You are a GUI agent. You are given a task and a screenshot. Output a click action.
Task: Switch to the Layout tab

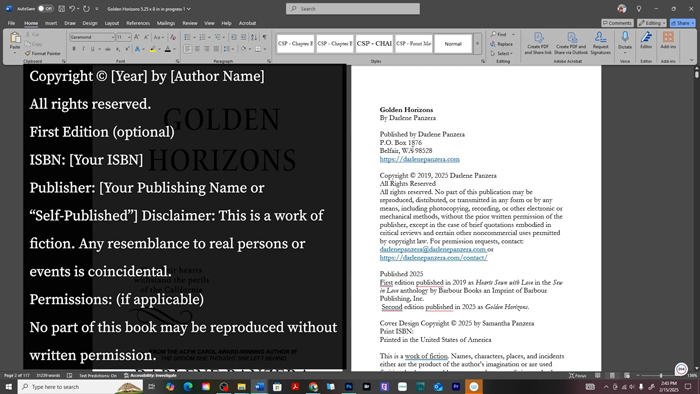[x=112, y=23]
